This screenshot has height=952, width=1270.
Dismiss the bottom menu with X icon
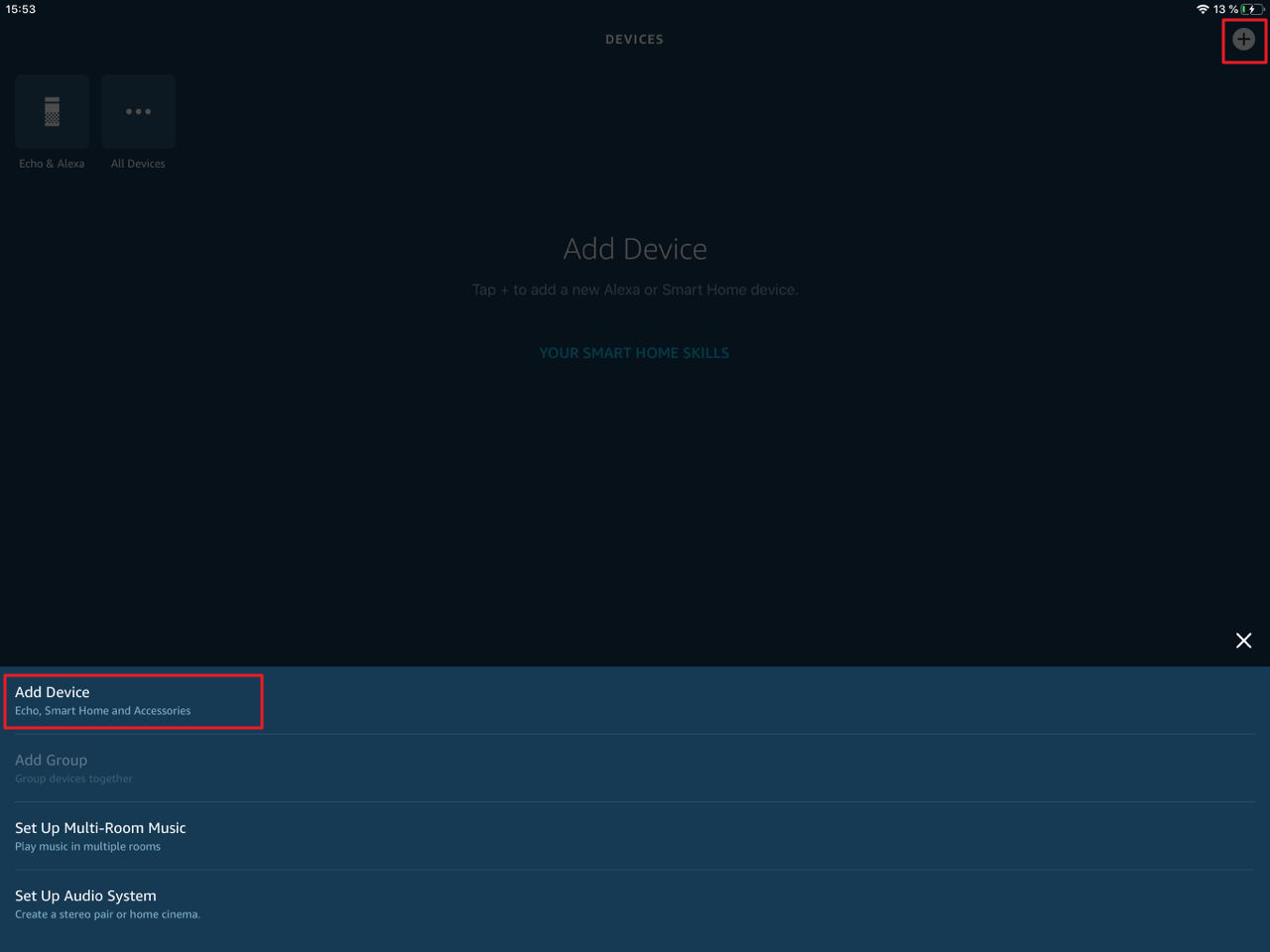click(x=1243, y=641)
